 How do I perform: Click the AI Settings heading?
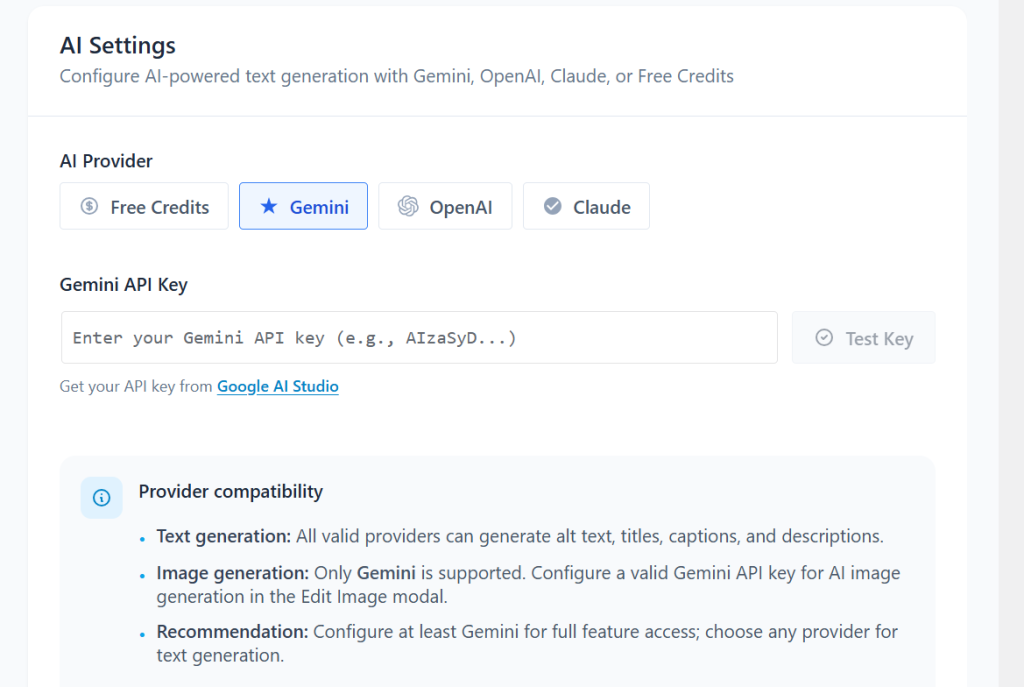[x=118, y=45]
